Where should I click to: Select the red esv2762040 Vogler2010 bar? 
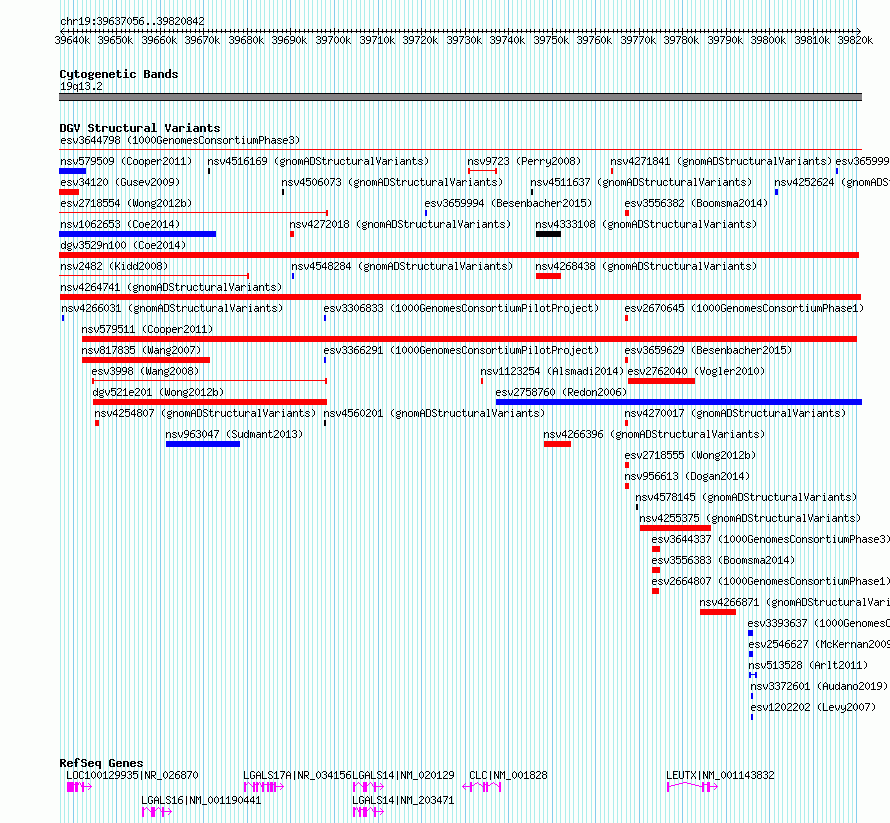661,381
